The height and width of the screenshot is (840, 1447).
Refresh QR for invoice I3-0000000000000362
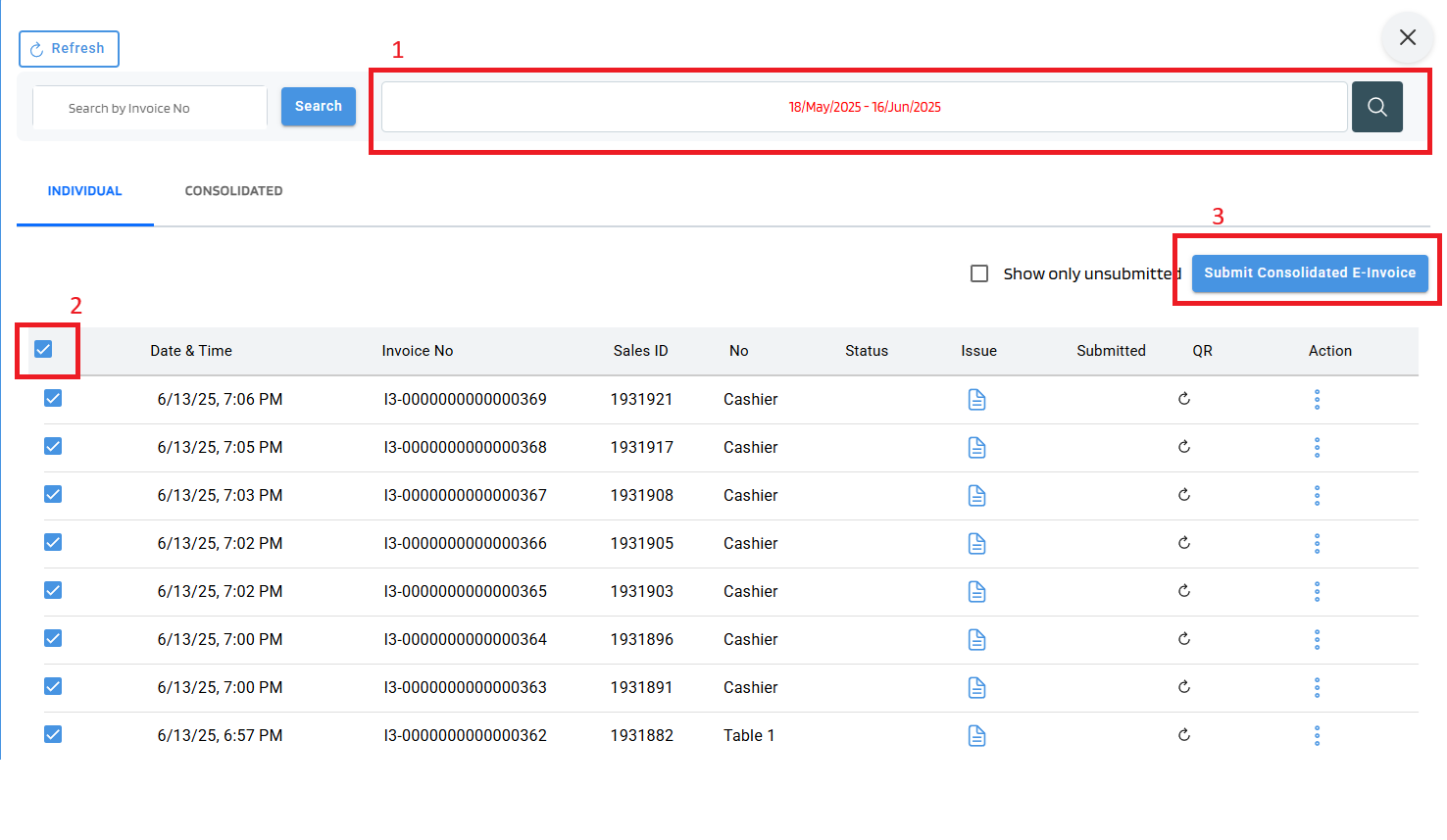coord(1184,734)
